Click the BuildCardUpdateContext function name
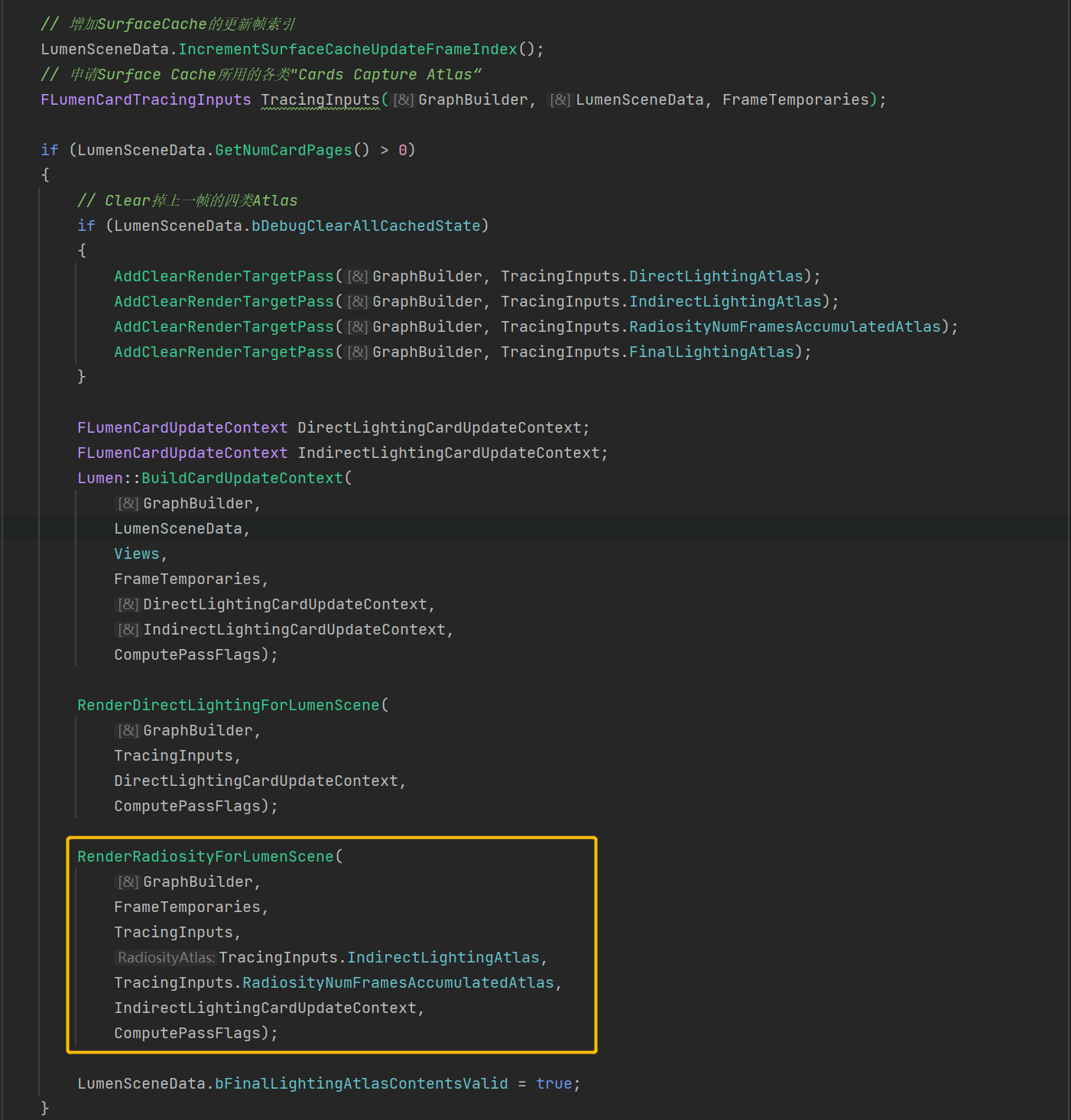This screenshot has width=1071, height=1120. coord(242,479)
